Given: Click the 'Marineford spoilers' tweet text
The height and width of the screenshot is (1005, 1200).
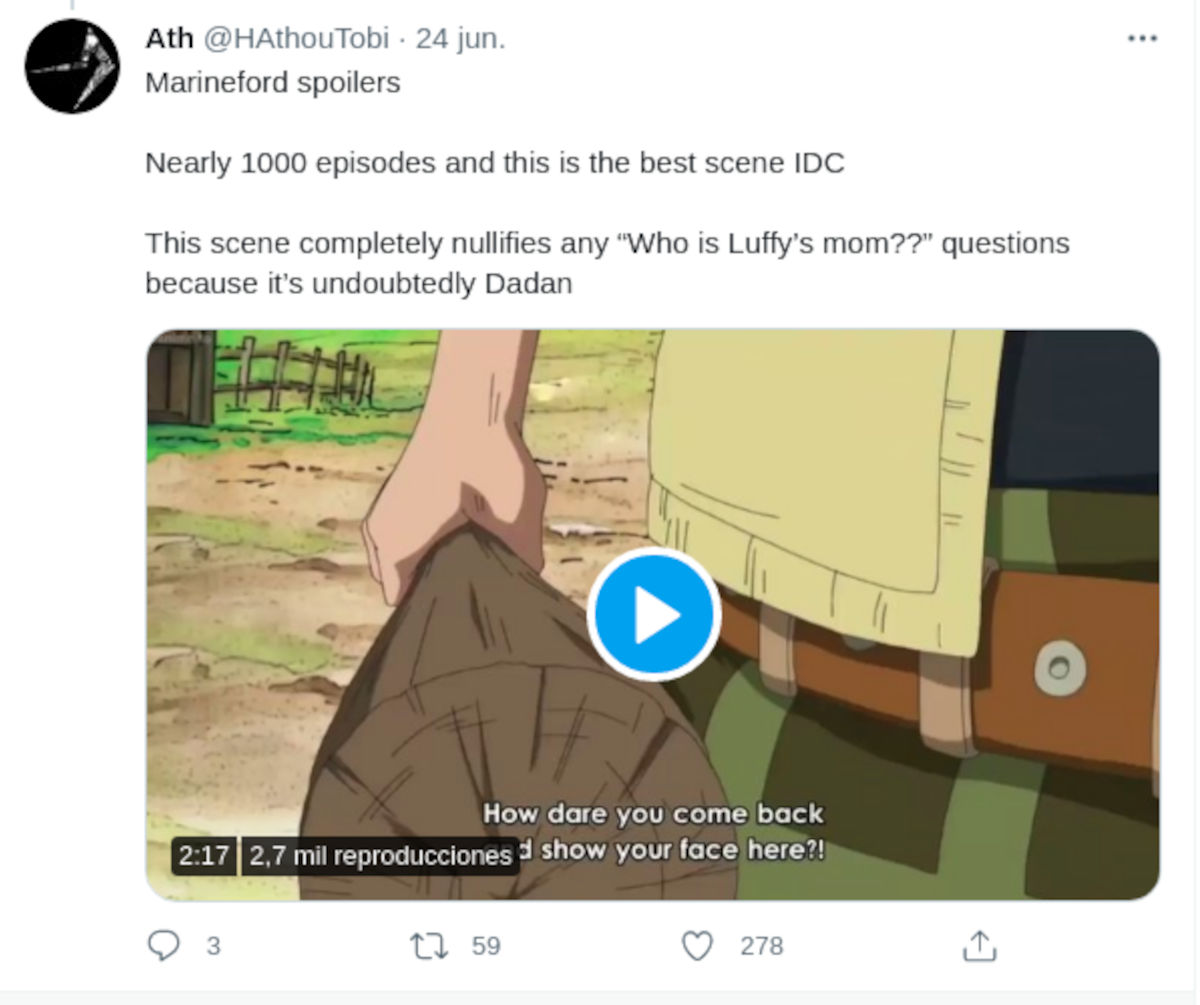Looking at the screenshot, I should pyautogui.click(x=273, y=82).
